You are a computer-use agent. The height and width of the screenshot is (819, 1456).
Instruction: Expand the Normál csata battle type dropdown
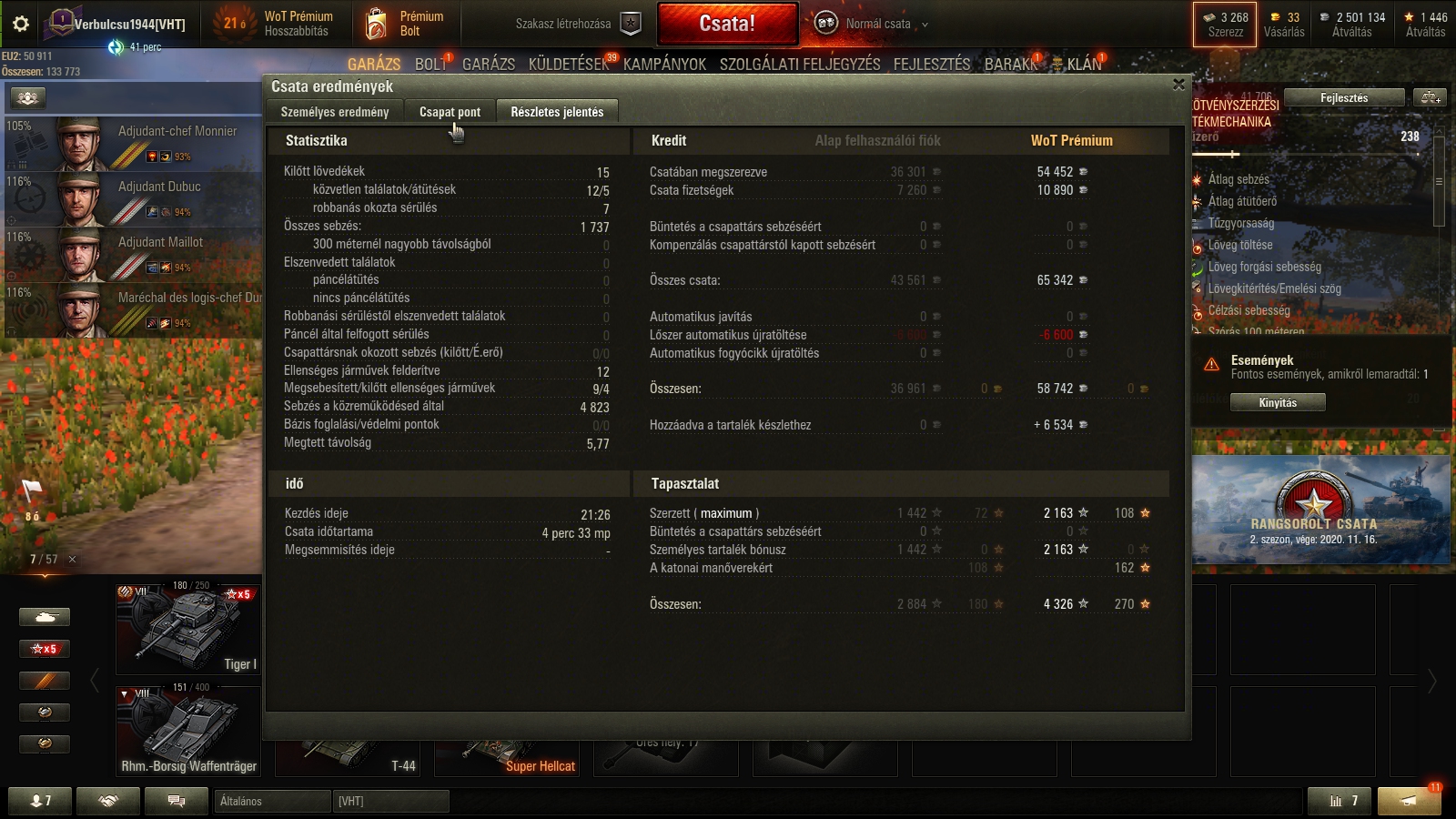(x=925, y=25)
